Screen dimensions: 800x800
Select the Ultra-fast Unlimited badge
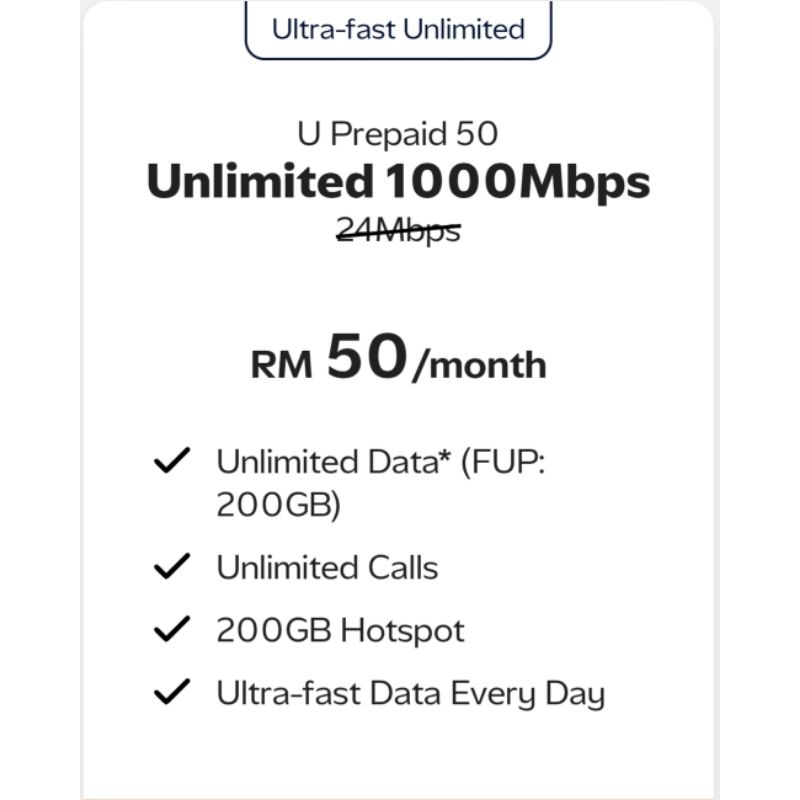[x=398, y=28]
